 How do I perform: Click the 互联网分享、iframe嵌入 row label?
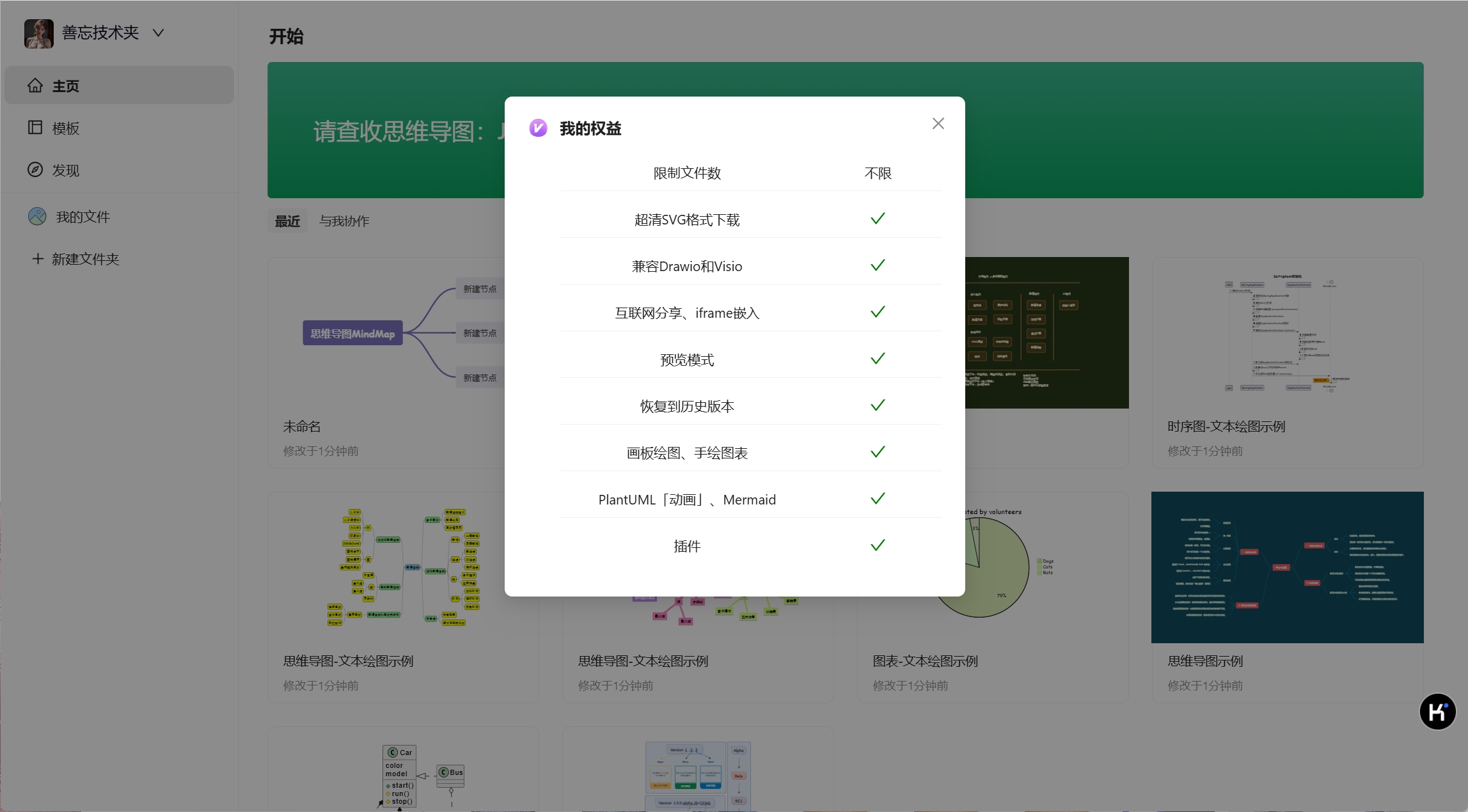(x=687, y=313)
